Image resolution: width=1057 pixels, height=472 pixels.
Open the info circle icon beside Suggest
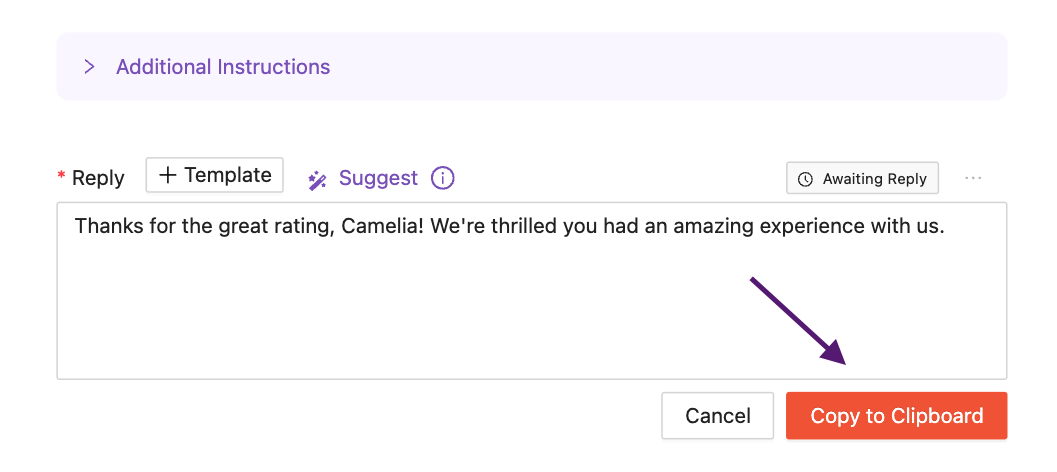pyautogui.click(x=442, y=178)
